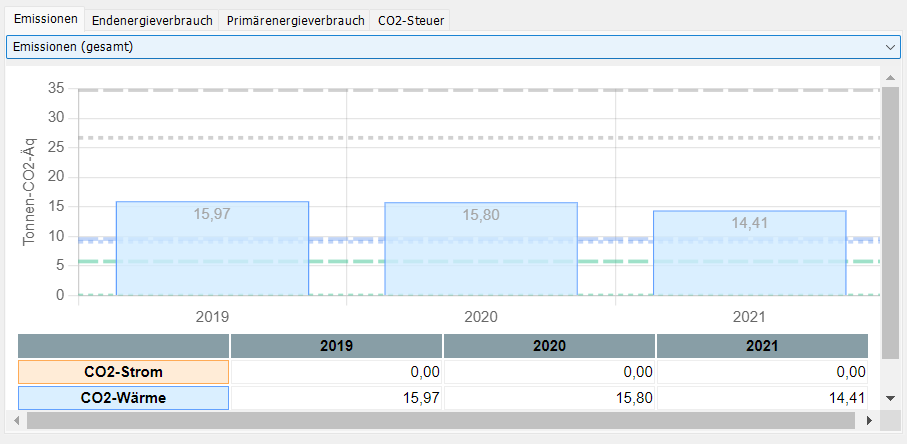Viewport: 907px width, 444px height.
Task: Click the CO2-Wärme 2020 table cell
Action: coord(549,398)
